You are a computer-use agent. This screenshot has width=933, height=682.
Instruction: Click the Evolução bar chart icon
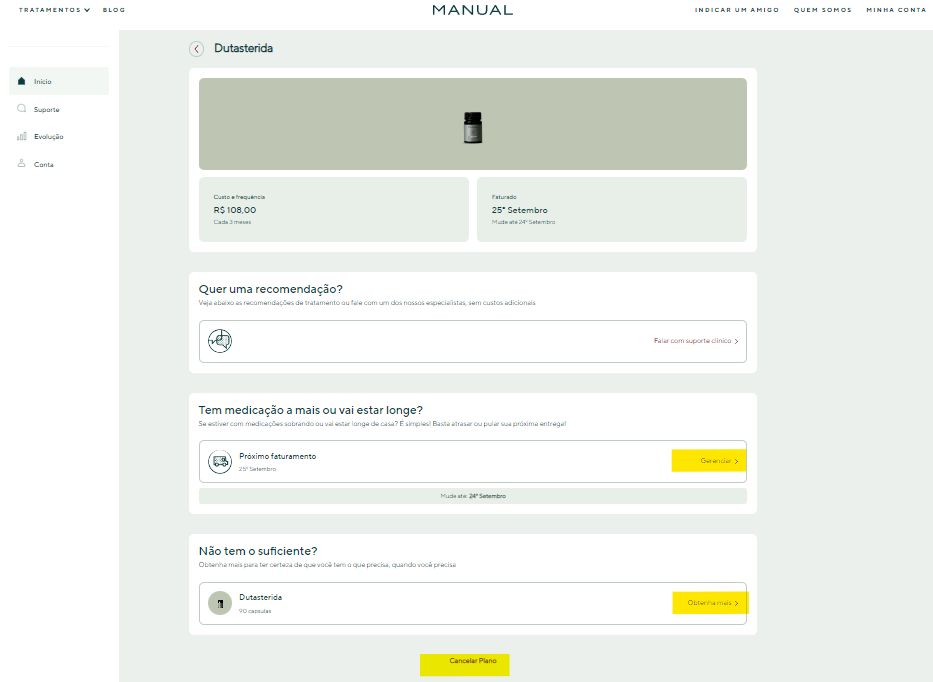(22, 136)
